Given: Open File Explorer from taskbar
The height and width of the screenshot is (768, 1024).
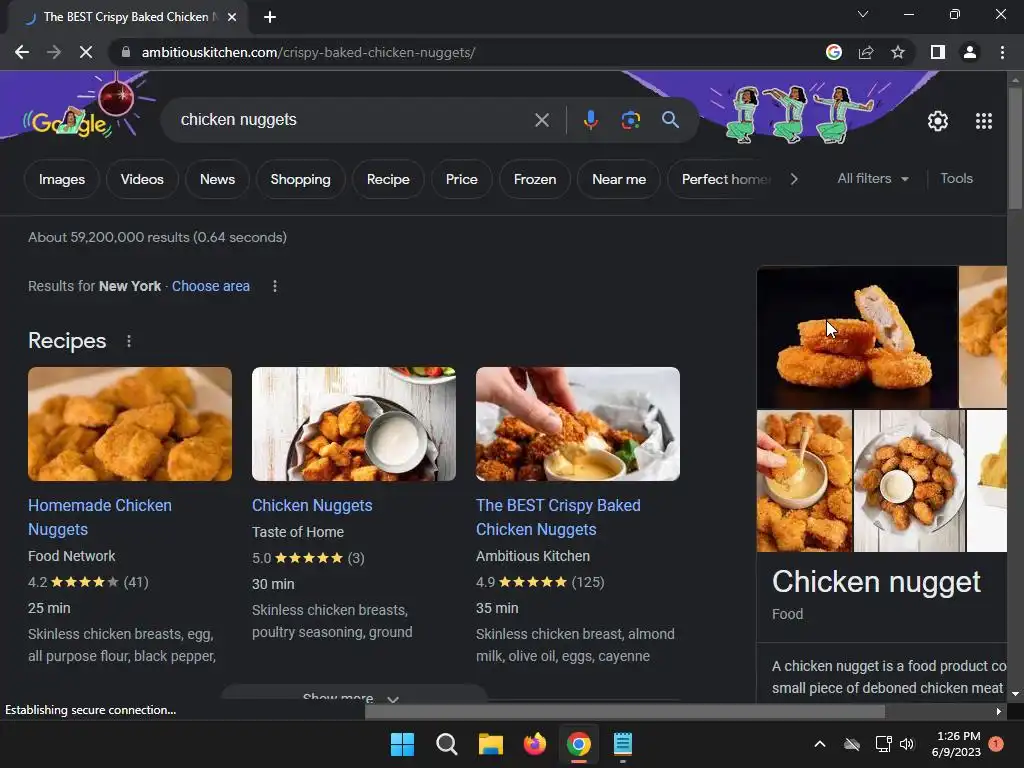Looking at the screenshot, I should 490,744.
